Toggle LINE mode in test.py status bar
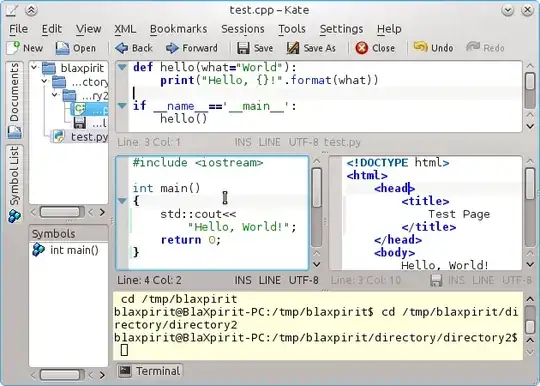Viewport: 540px width, 386px height. pyautogui.click(x=269, y=142)
